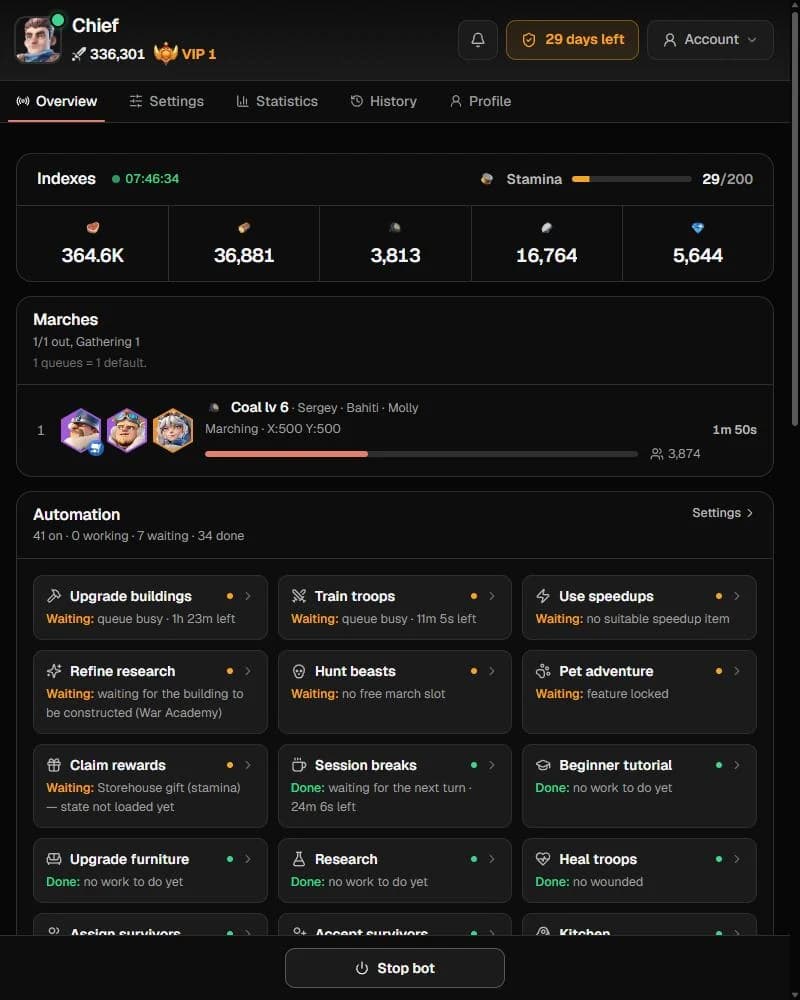Expand the Hunt beasts card chevron
The image size is (800, 1000).
point(492,671)
